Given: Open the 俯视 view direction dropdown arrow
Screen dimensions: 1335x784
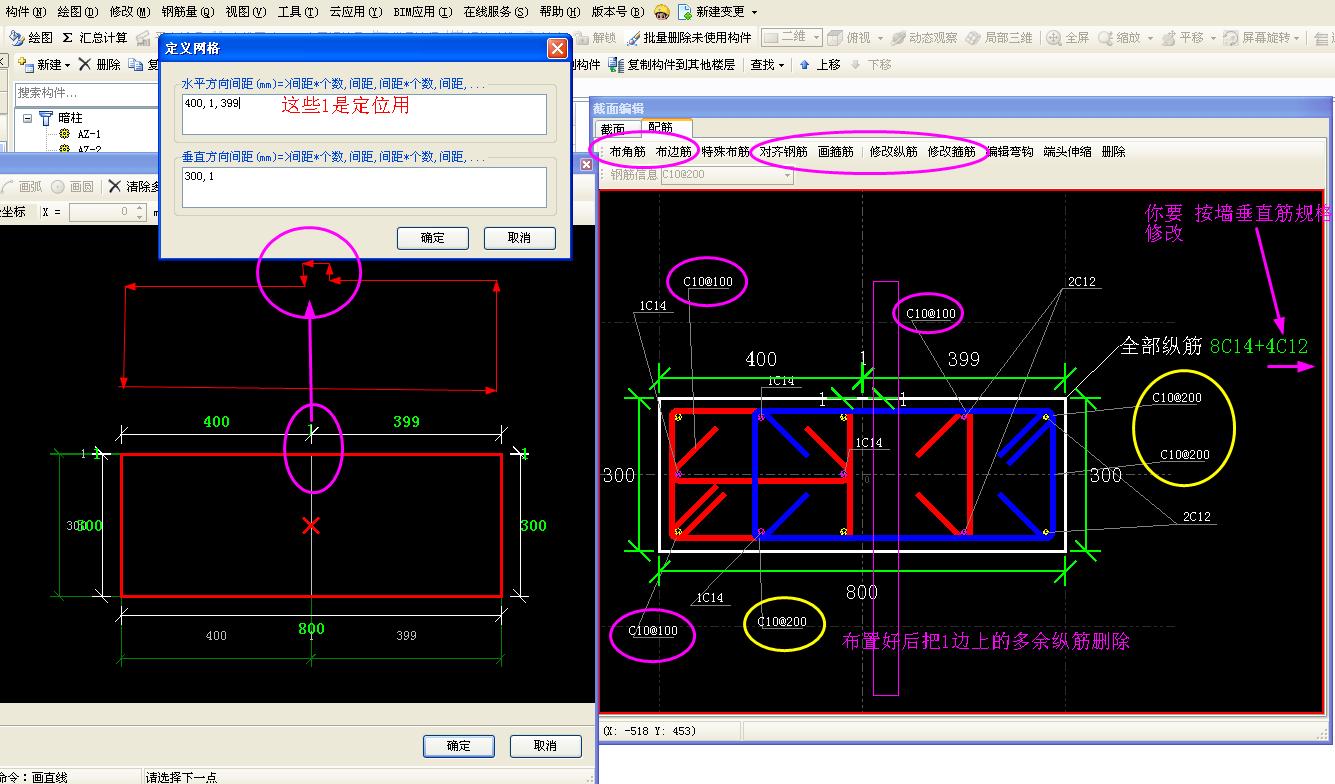Looking at the screenshot, I should click(880, 38).
